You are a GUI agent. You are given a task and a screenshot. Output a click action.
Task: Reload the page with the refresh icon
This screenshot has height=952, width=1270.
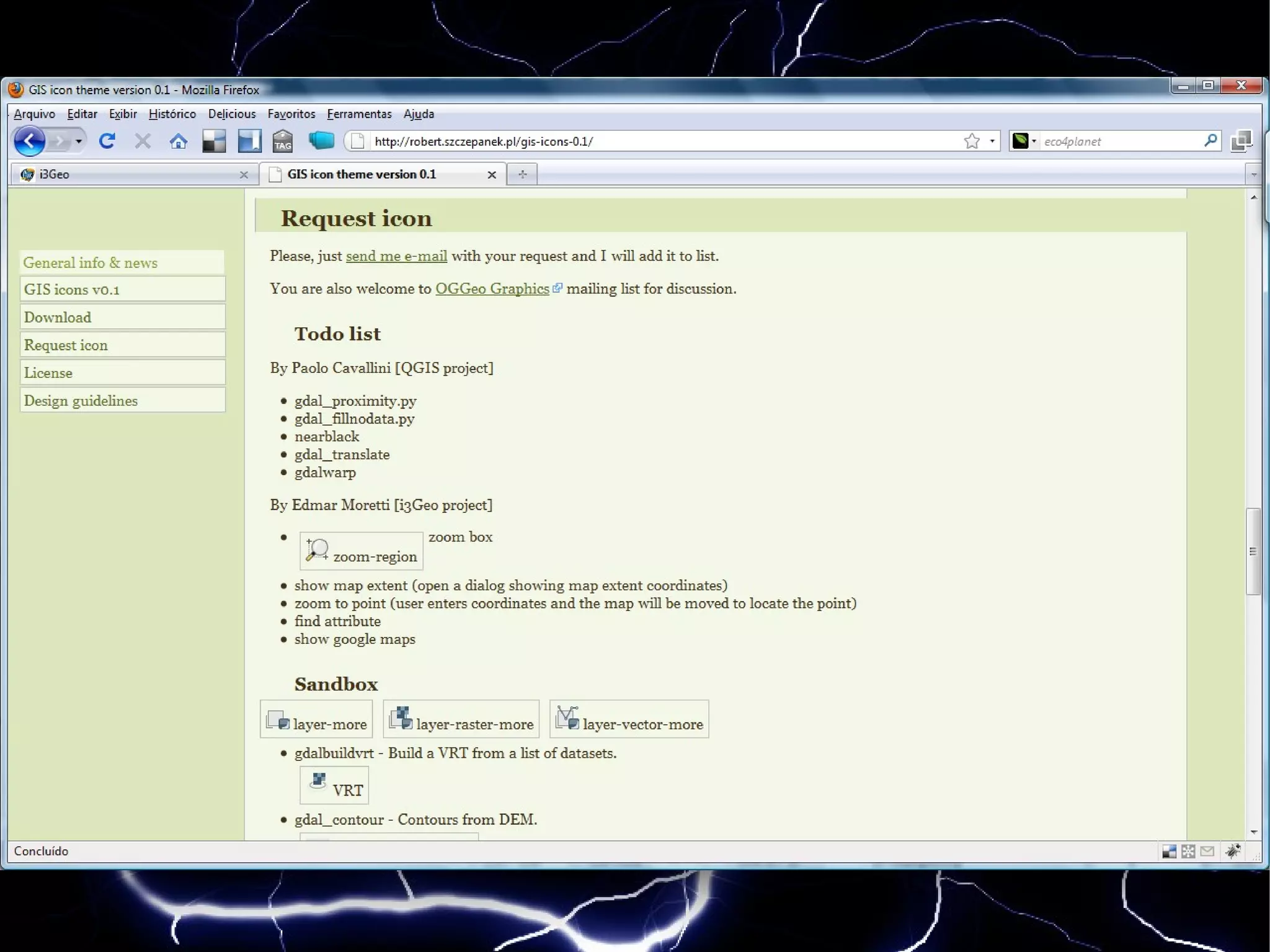[x=107, y=141]
